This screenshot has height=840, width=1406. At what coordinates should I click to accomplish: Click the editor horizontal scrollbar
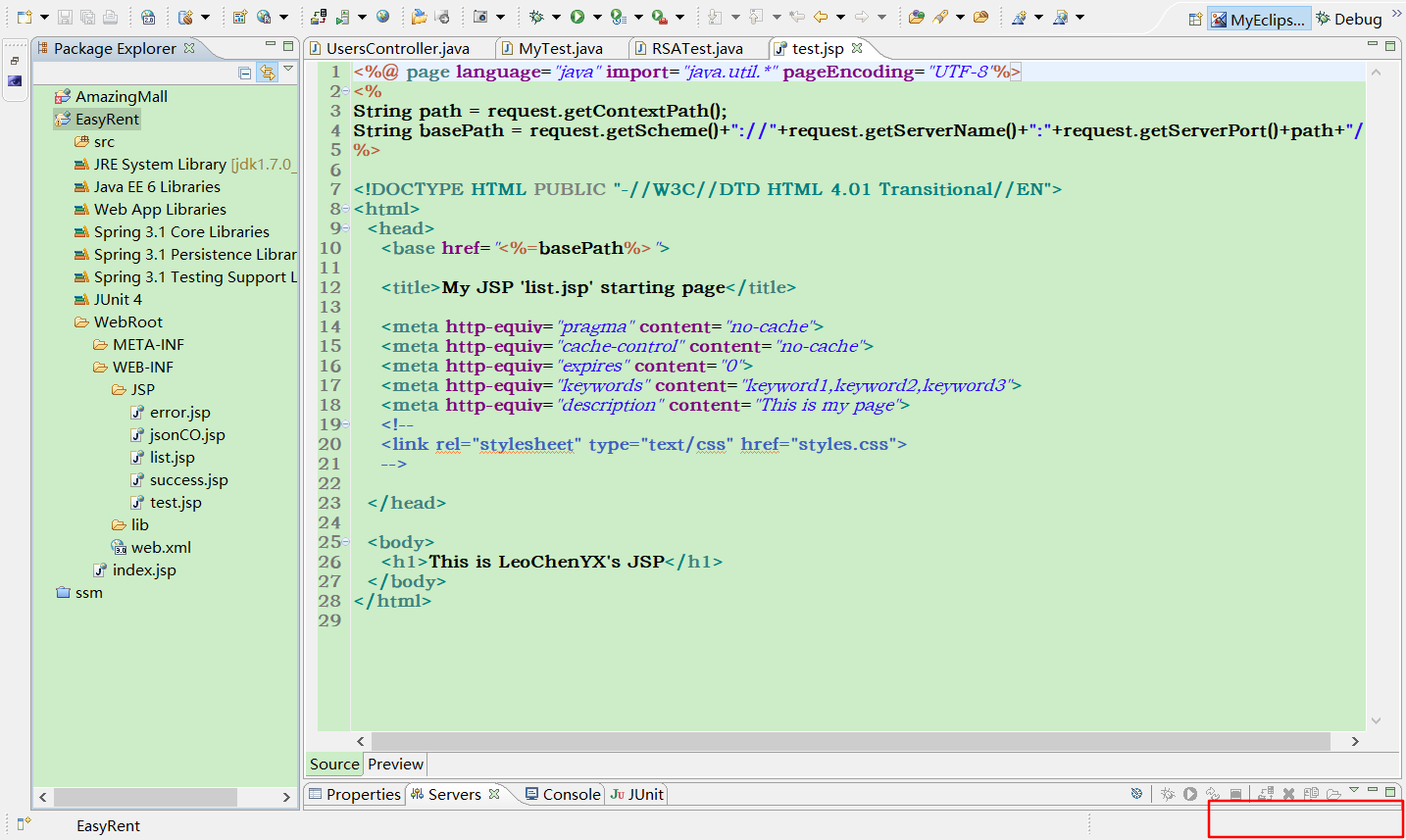click(851, 741)
